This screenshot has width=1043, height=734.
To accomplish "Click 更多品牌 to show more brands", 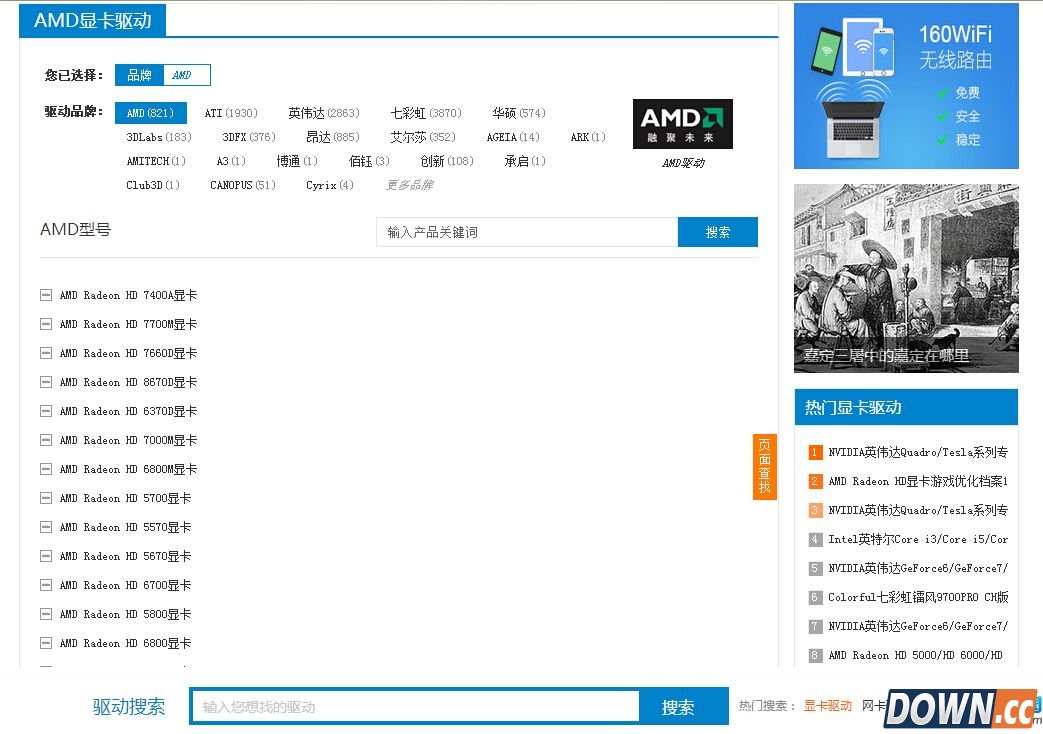I will pos(409,185).
